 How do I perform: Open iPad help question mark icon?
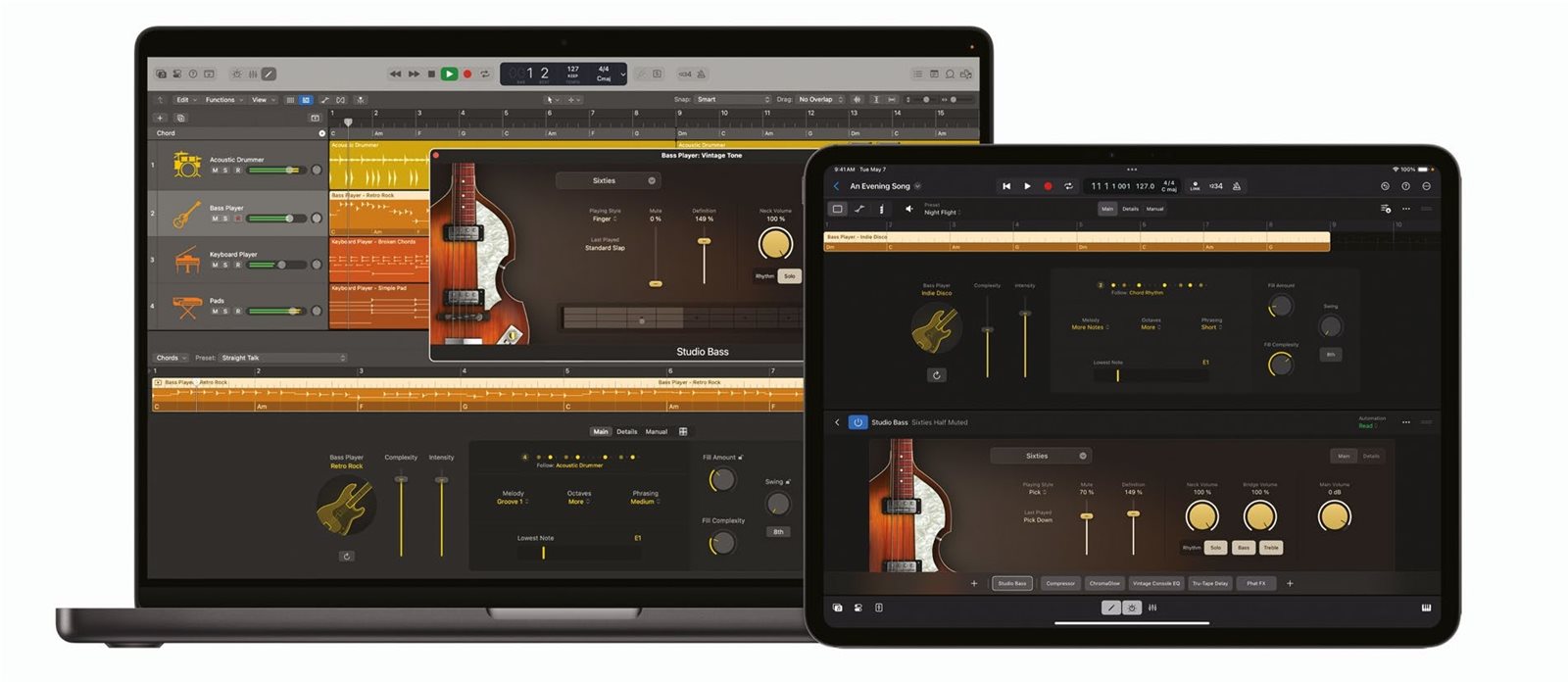(x=1405, y=186)
